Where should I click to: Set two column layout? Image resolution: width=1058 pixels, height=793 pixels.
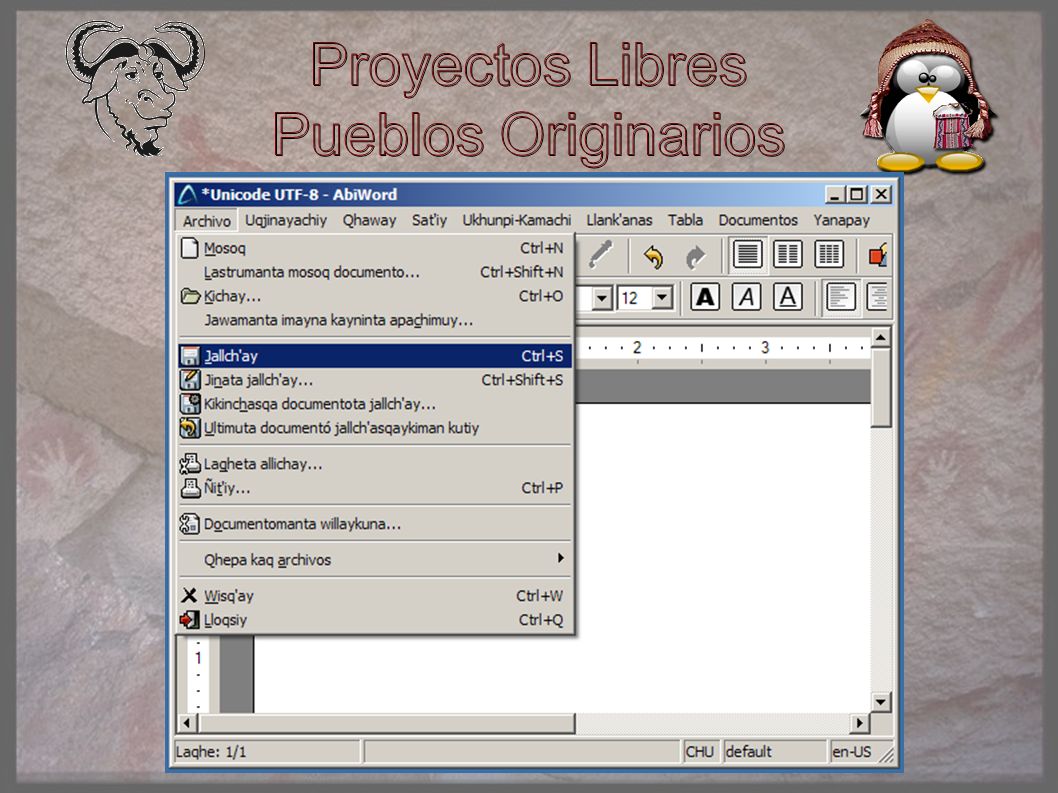[x=788, y=255]
